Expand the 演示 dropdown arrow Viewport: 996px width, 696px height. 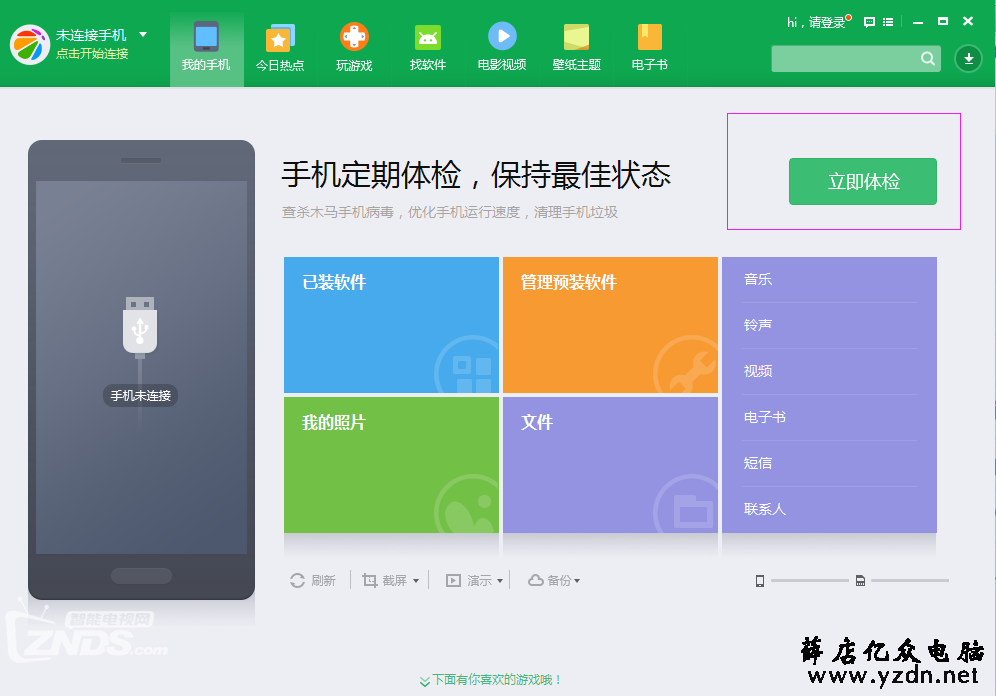500,581
